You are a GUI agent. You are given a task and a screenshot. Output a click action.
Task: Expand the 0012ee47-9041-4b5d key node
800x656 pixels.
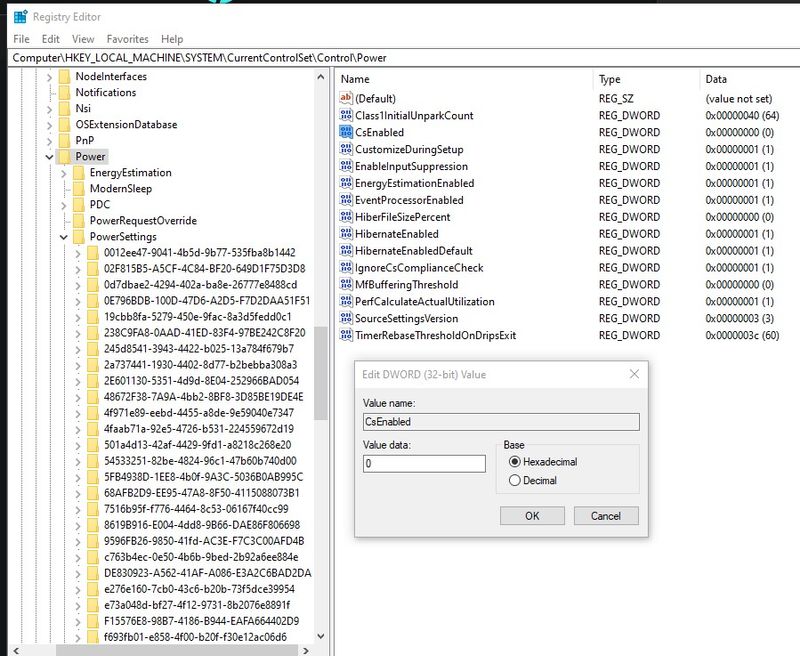coord(78,253)
